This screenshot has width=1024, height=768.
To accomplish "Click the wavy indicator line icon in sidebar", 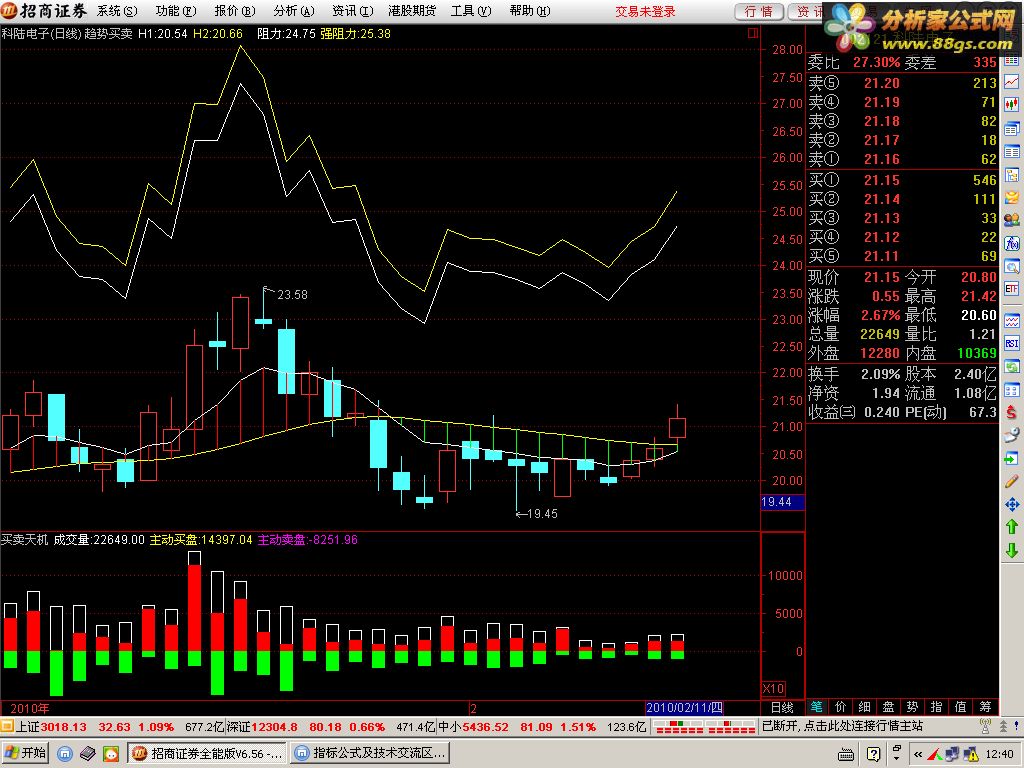I will [1012, 321].
